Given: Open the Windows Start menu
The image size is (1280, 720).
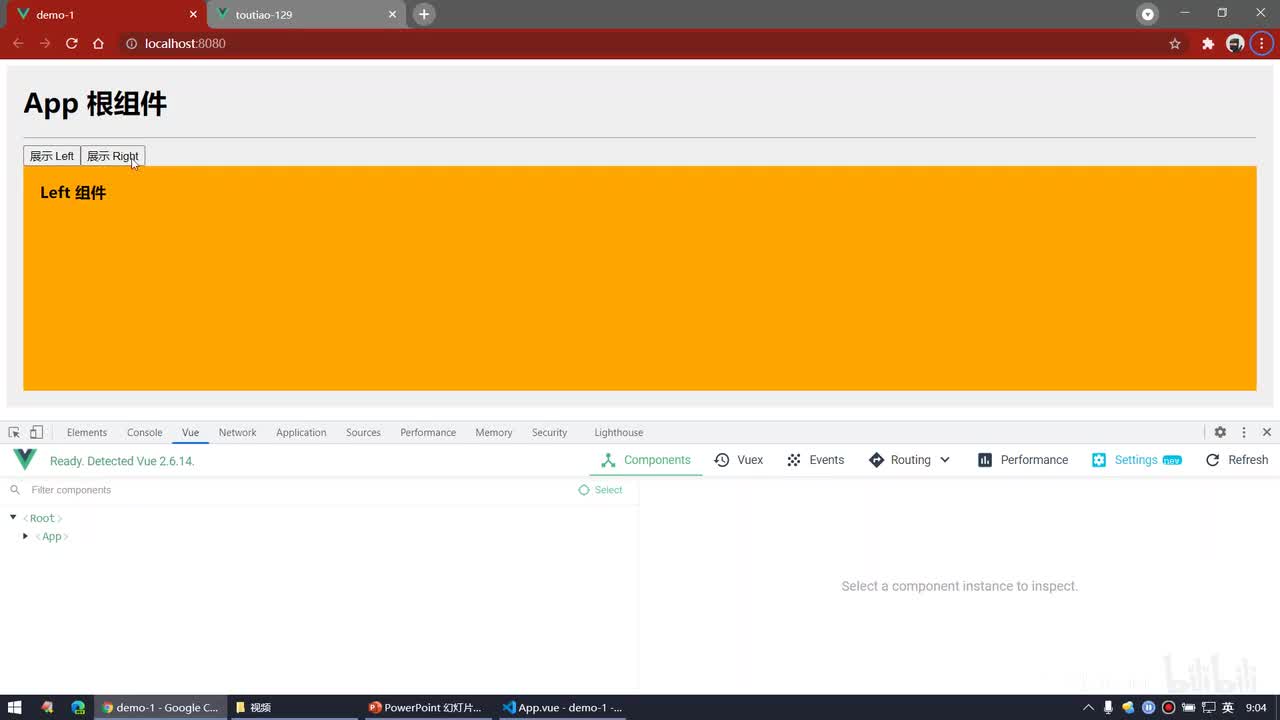Looking at the screenshot, I should (15, 707).
